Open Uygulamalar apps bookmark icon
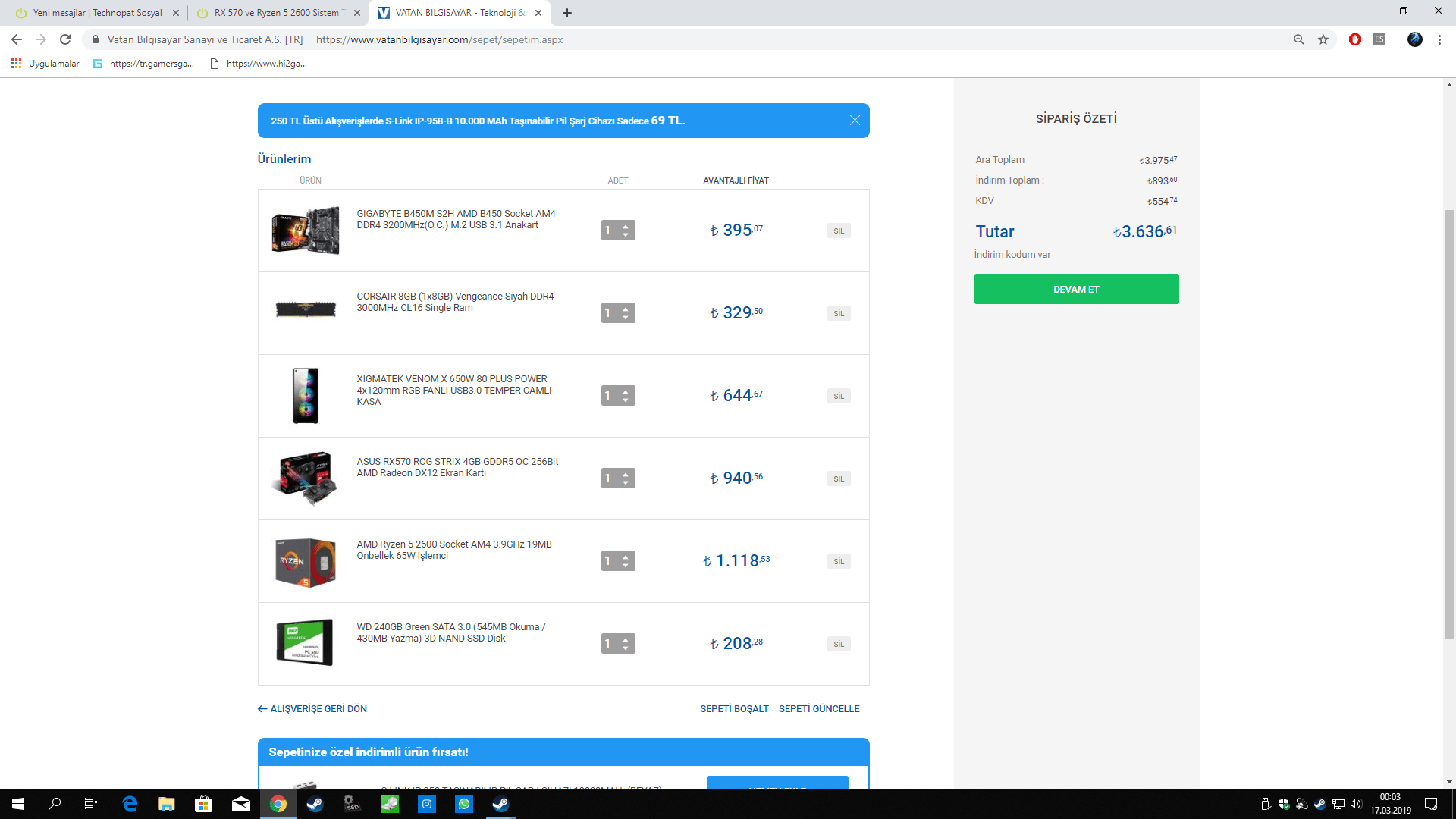 coord(16,64)
